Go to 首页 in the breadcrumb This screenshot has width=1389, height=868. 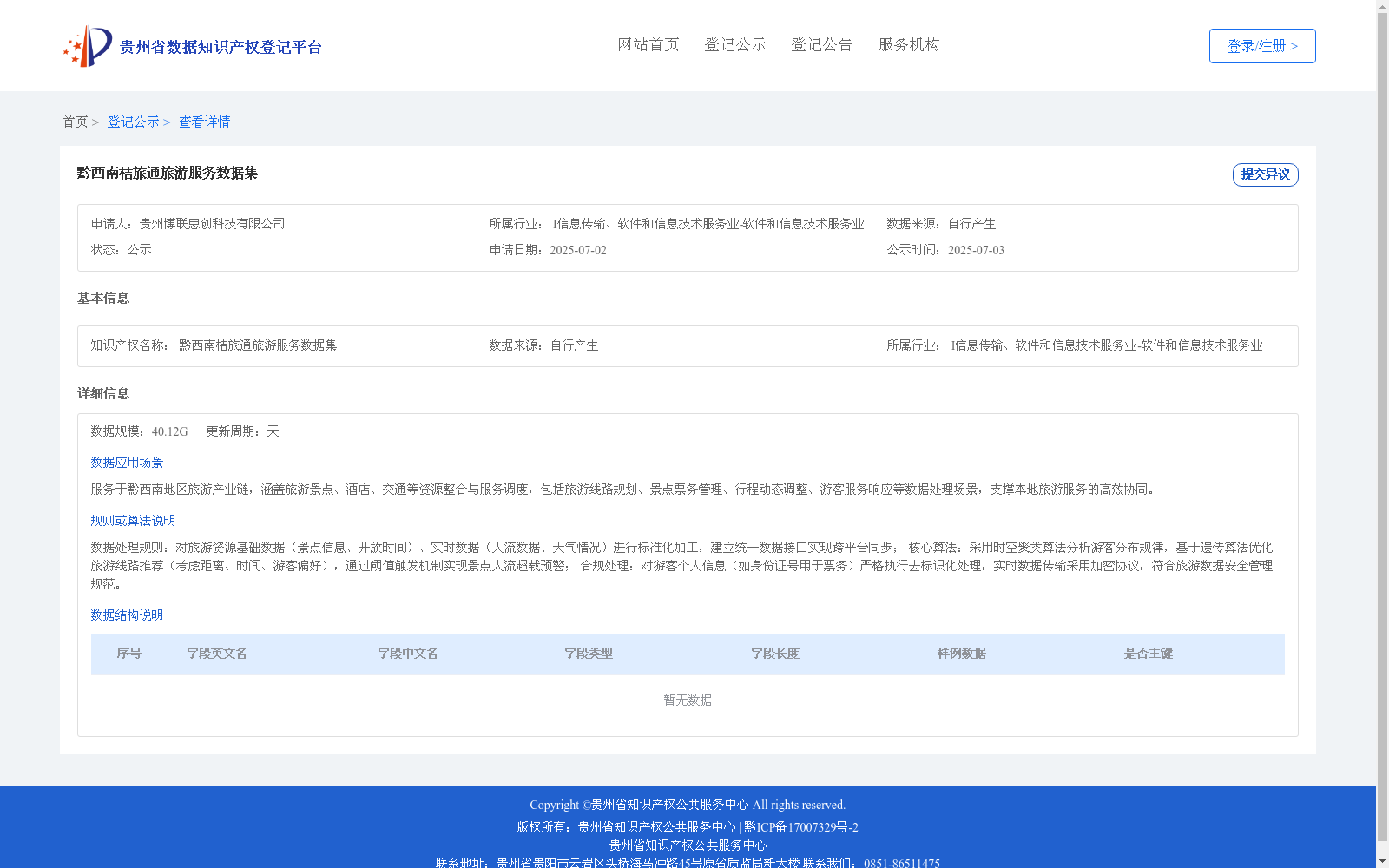pos(75,122)
